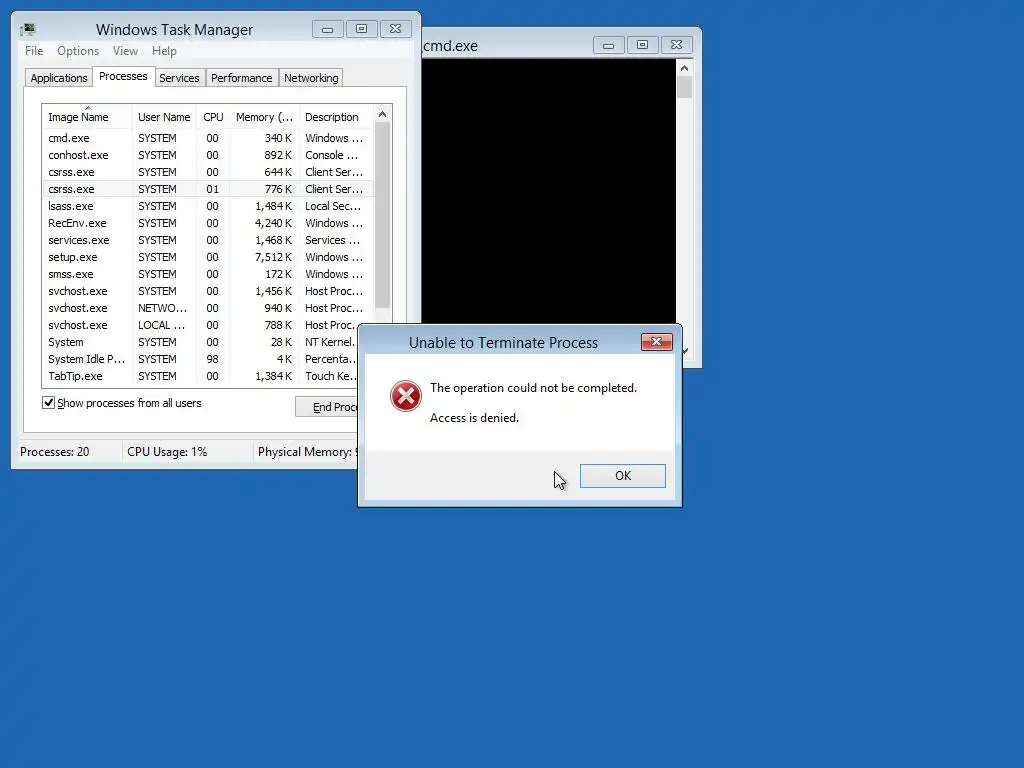This screenshot has height=768, width=1024.
Task: Close the Windows Task Manager window
Action: click(395, 29)
